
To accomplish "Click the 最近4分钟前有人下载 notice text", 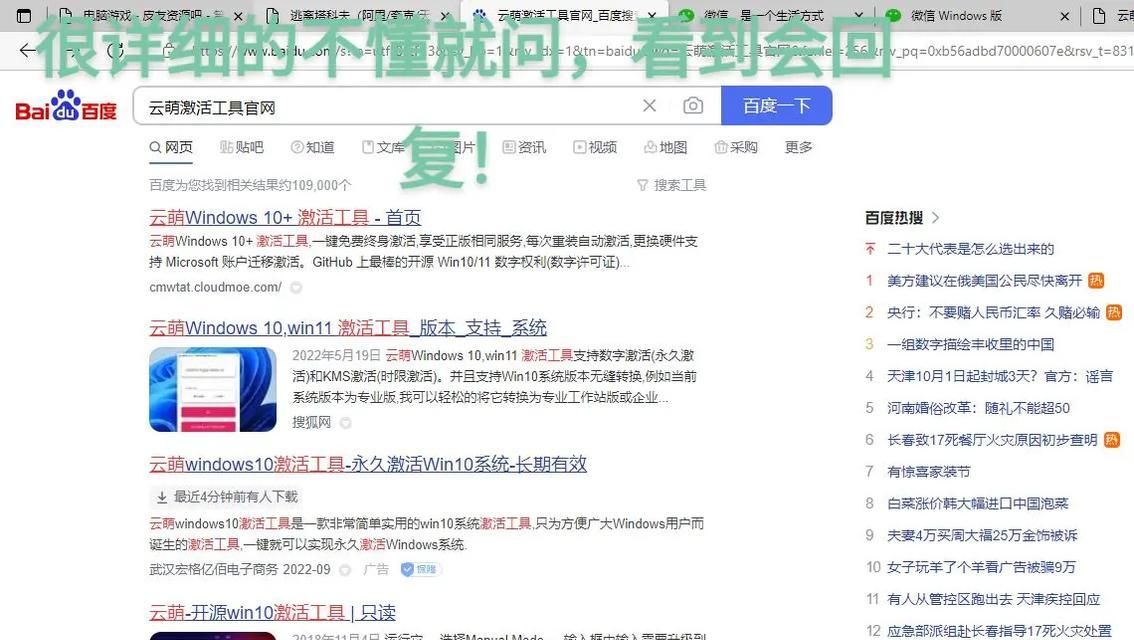I will click(236, 497).
